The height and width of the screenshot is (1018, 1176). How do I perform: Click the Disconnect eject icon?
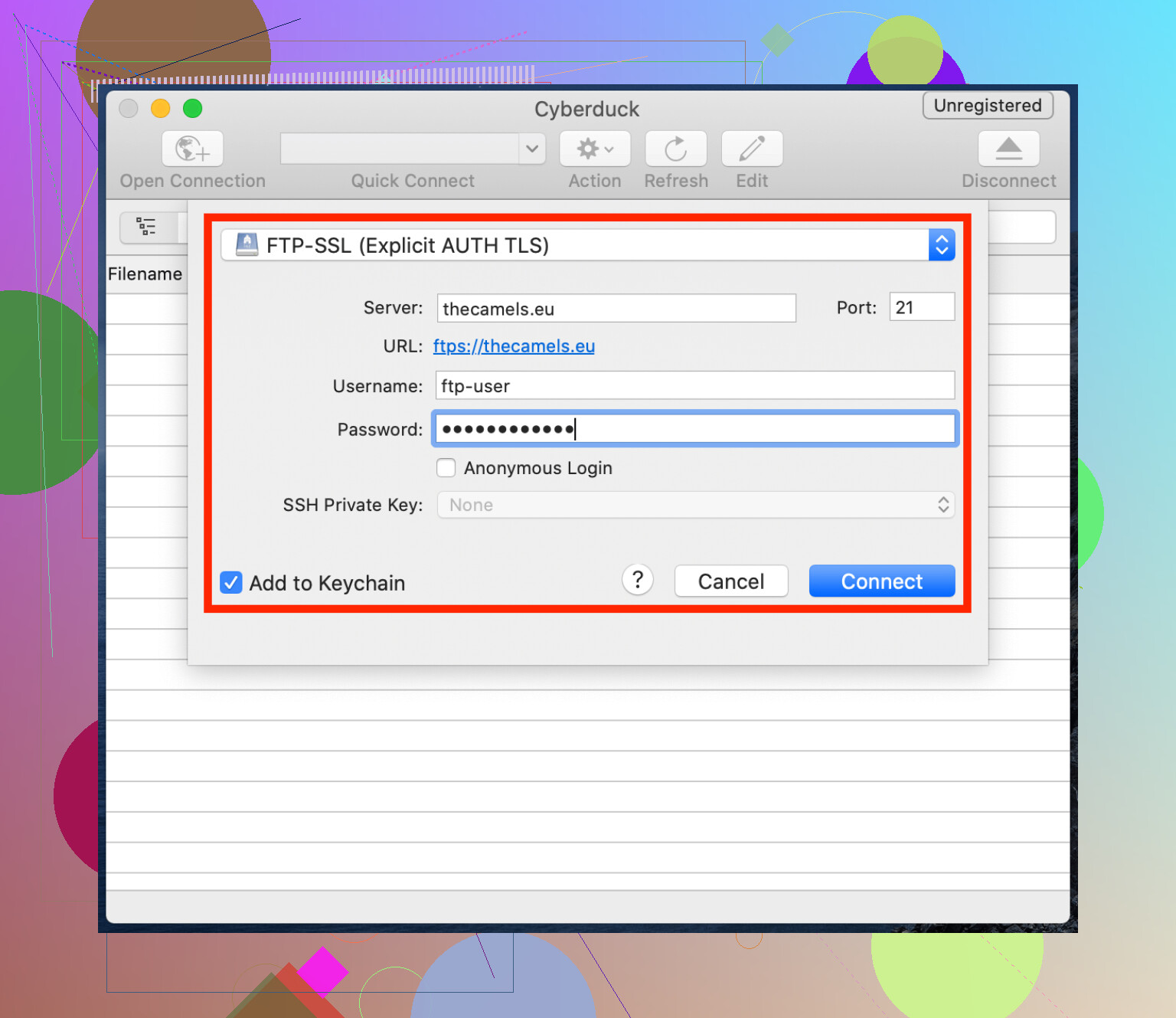(1009, 149)
